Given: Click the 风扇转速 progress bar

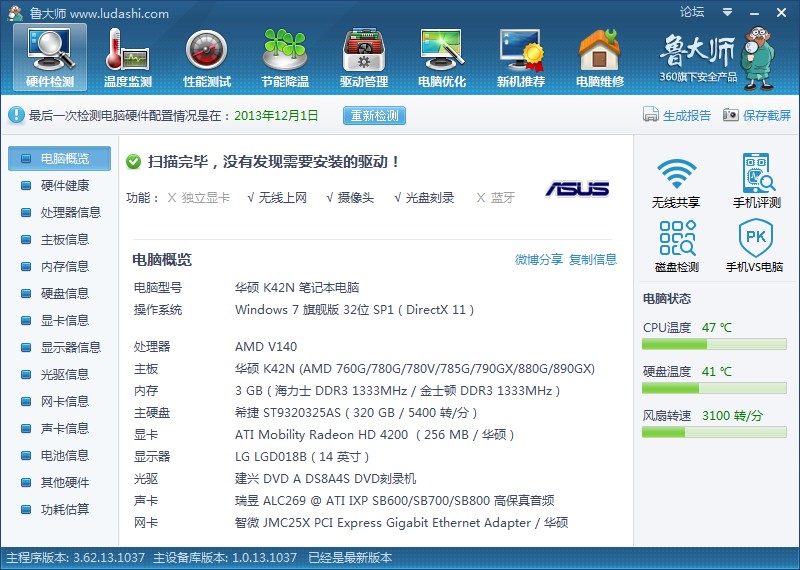Looking at the screenshot, I should (x=714, y=432).
